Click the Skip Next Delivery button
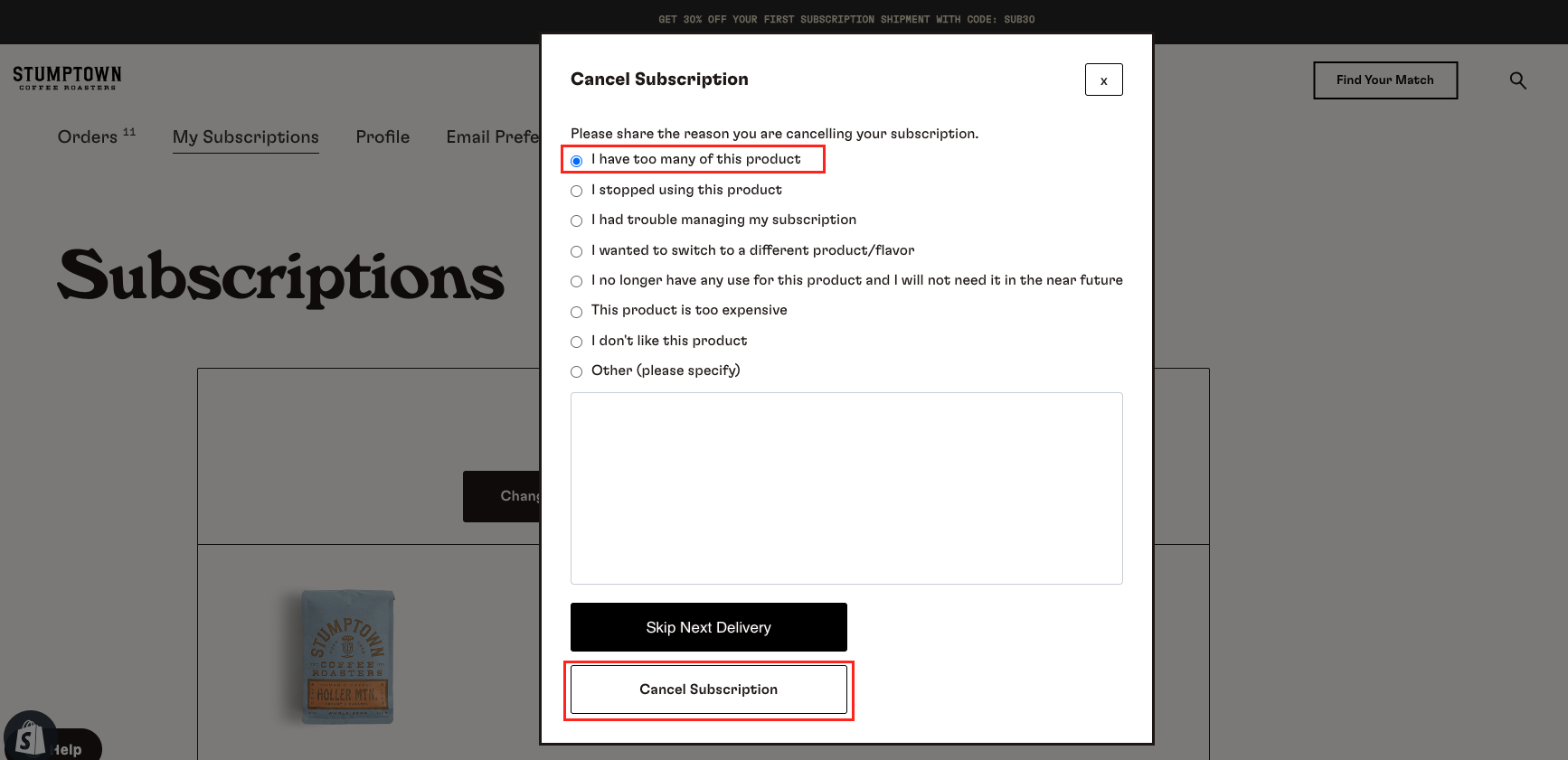 point(709,627)
